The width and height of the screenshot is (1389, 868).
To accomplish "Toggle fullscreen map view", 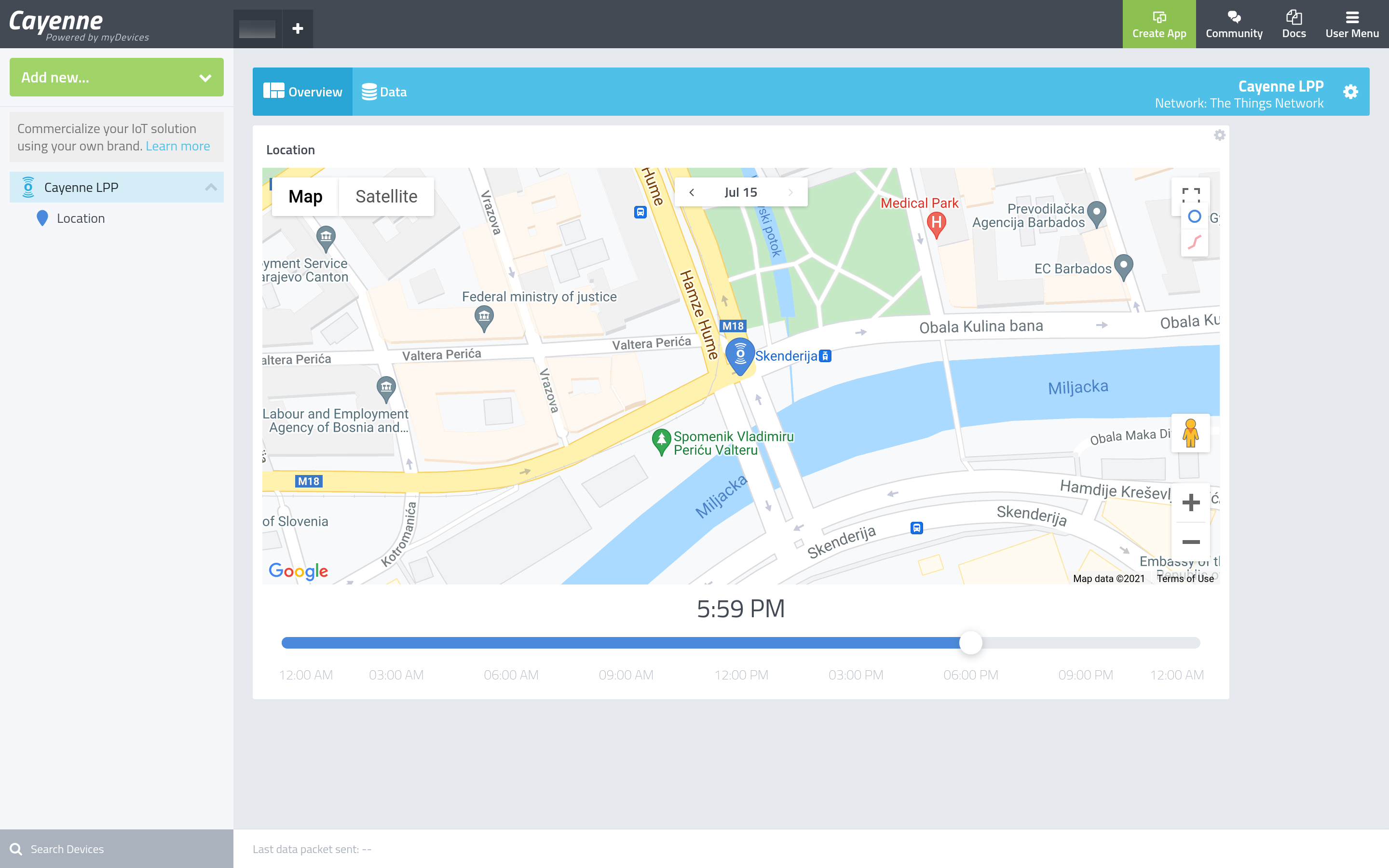I will tap(1192, 195).
